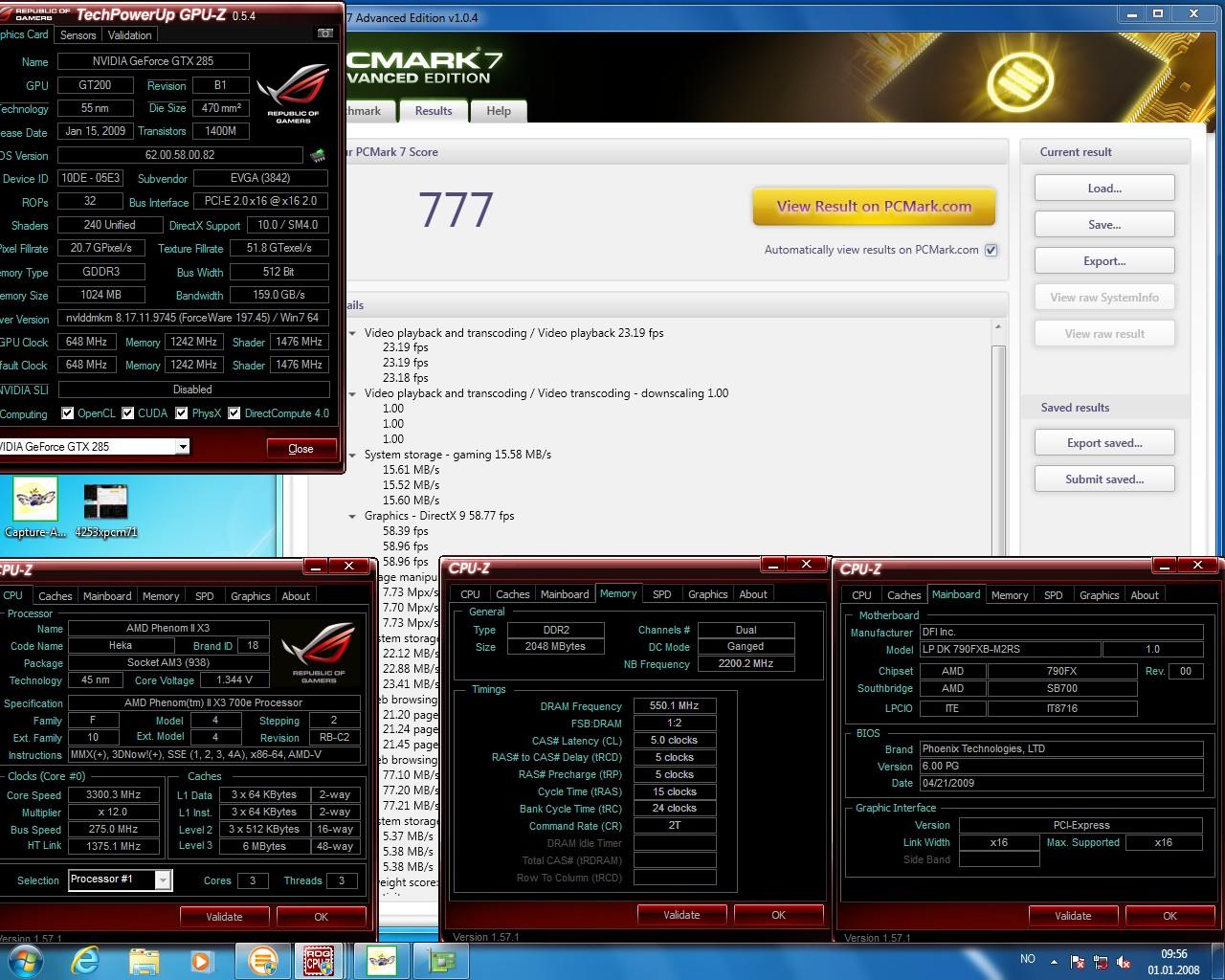Click the Core Speed value 3300.3 MHz

pyautogui.click(x=113, y=794)
